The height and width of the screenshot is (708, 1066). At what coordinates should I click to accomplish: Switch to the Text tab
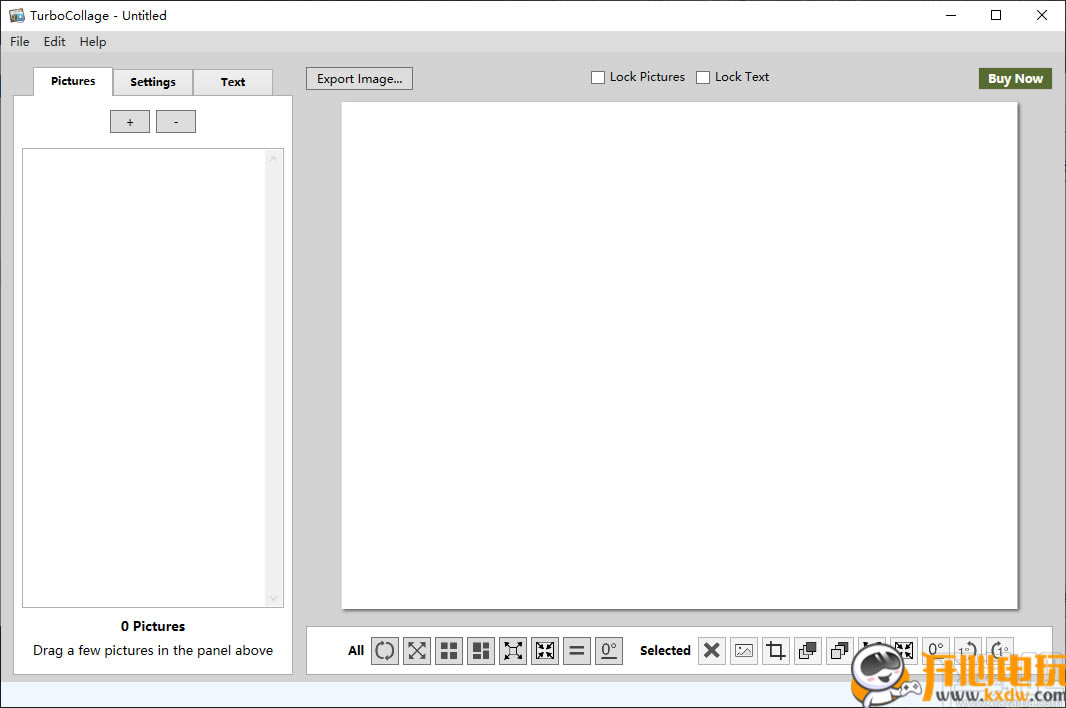point(233,82)
